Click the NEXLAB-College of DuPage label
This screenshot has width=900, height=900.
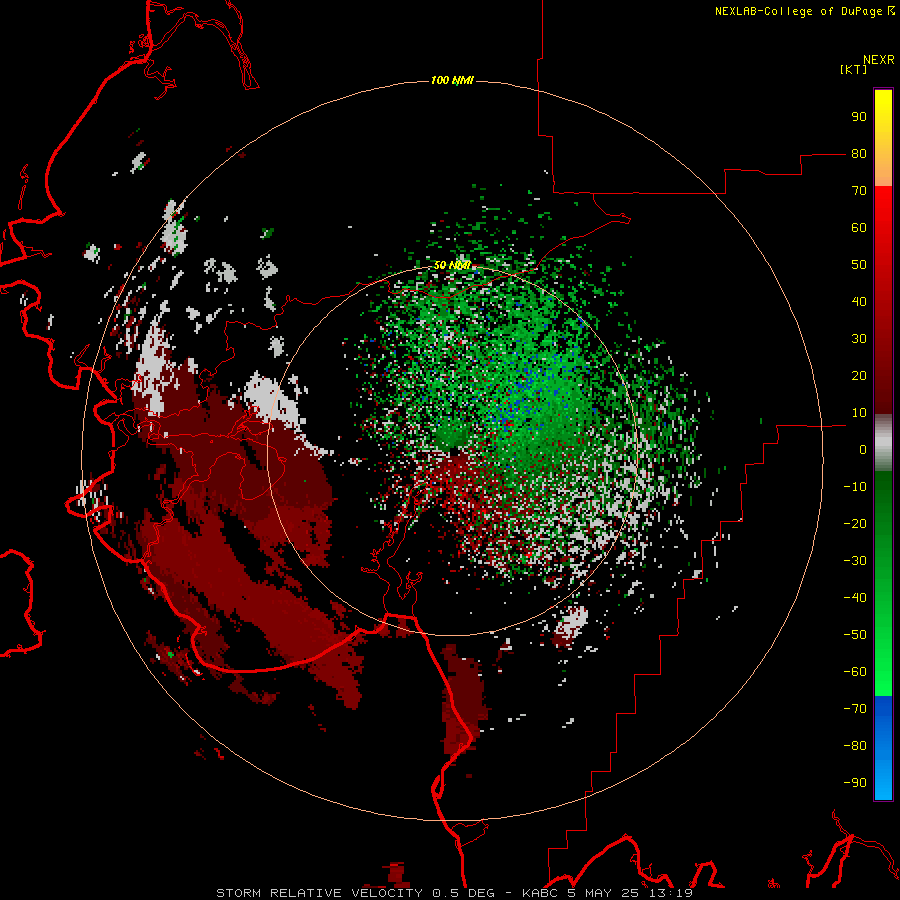click(x=804, y=11)
